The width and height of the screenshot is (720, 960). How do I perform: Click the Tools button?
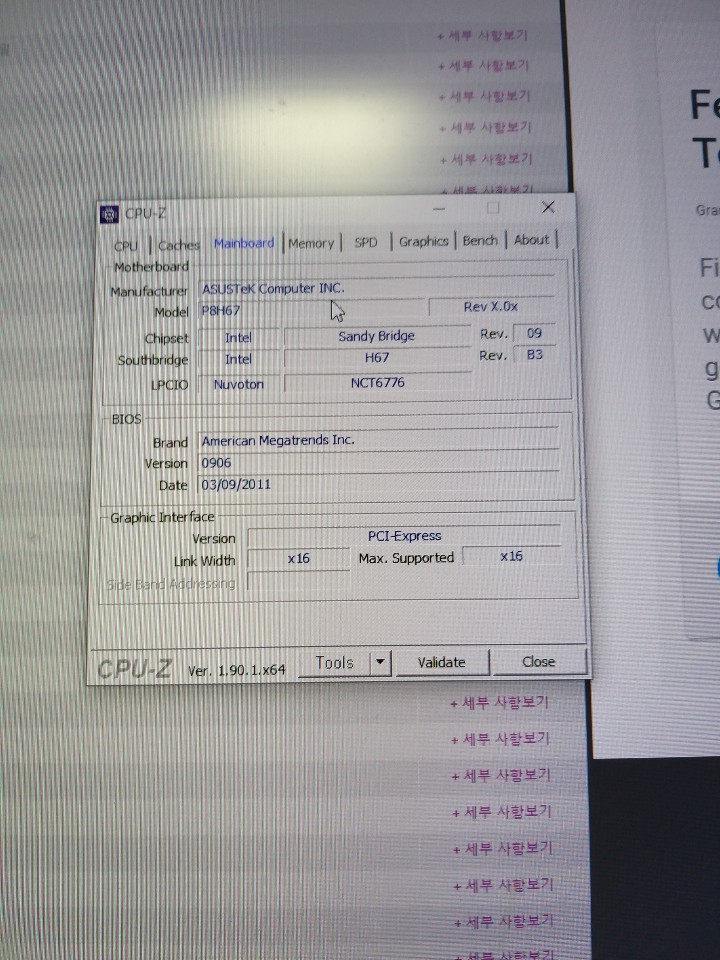pos(334,663)
